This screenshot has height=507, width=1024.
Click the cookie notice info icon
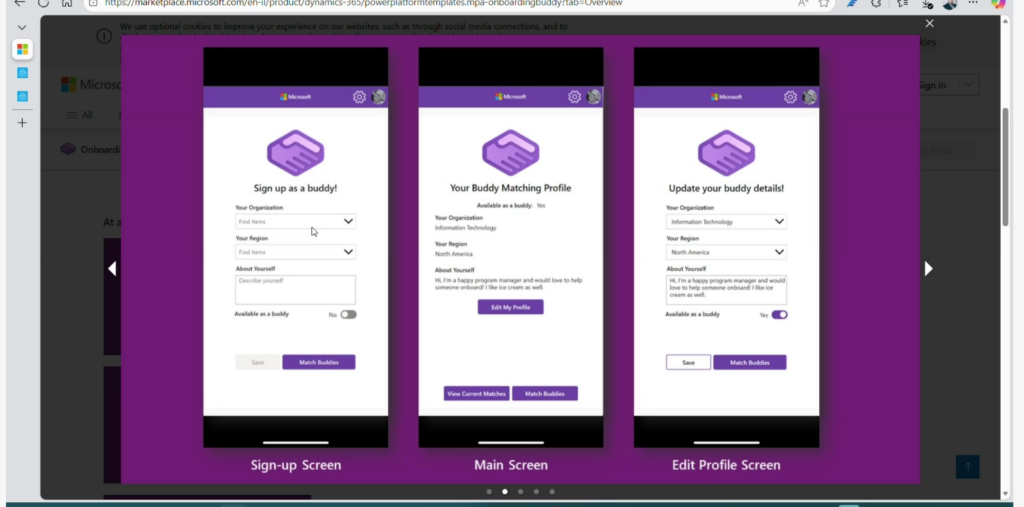(104, 36)
